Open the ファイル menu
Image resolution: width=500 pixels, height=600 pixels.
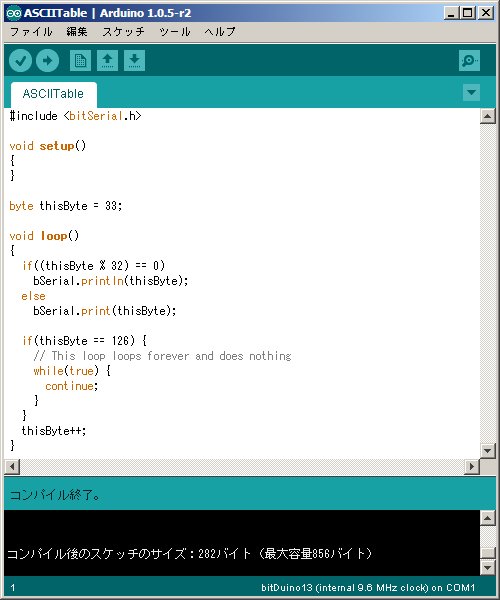pyautogui.click(x=31, y=32)
